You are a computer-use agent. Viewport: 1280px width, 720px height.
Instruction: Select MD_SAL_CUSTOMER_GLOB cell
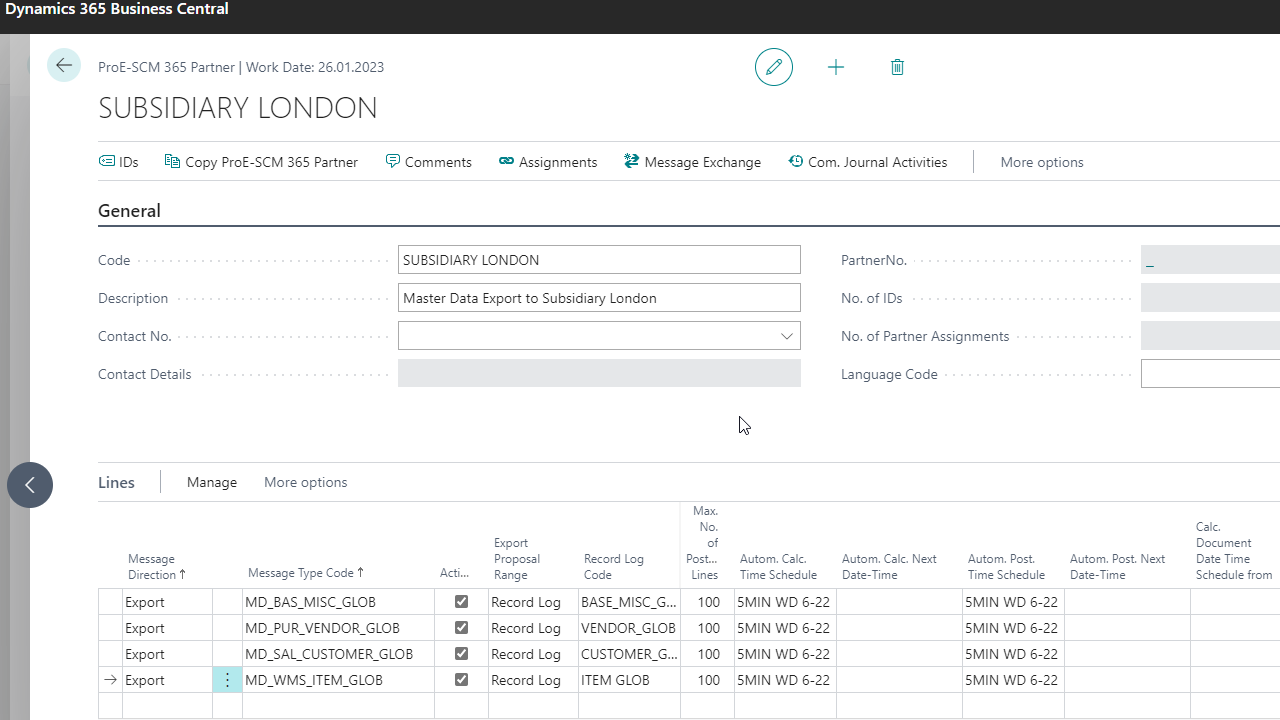[x=338, y=654]
